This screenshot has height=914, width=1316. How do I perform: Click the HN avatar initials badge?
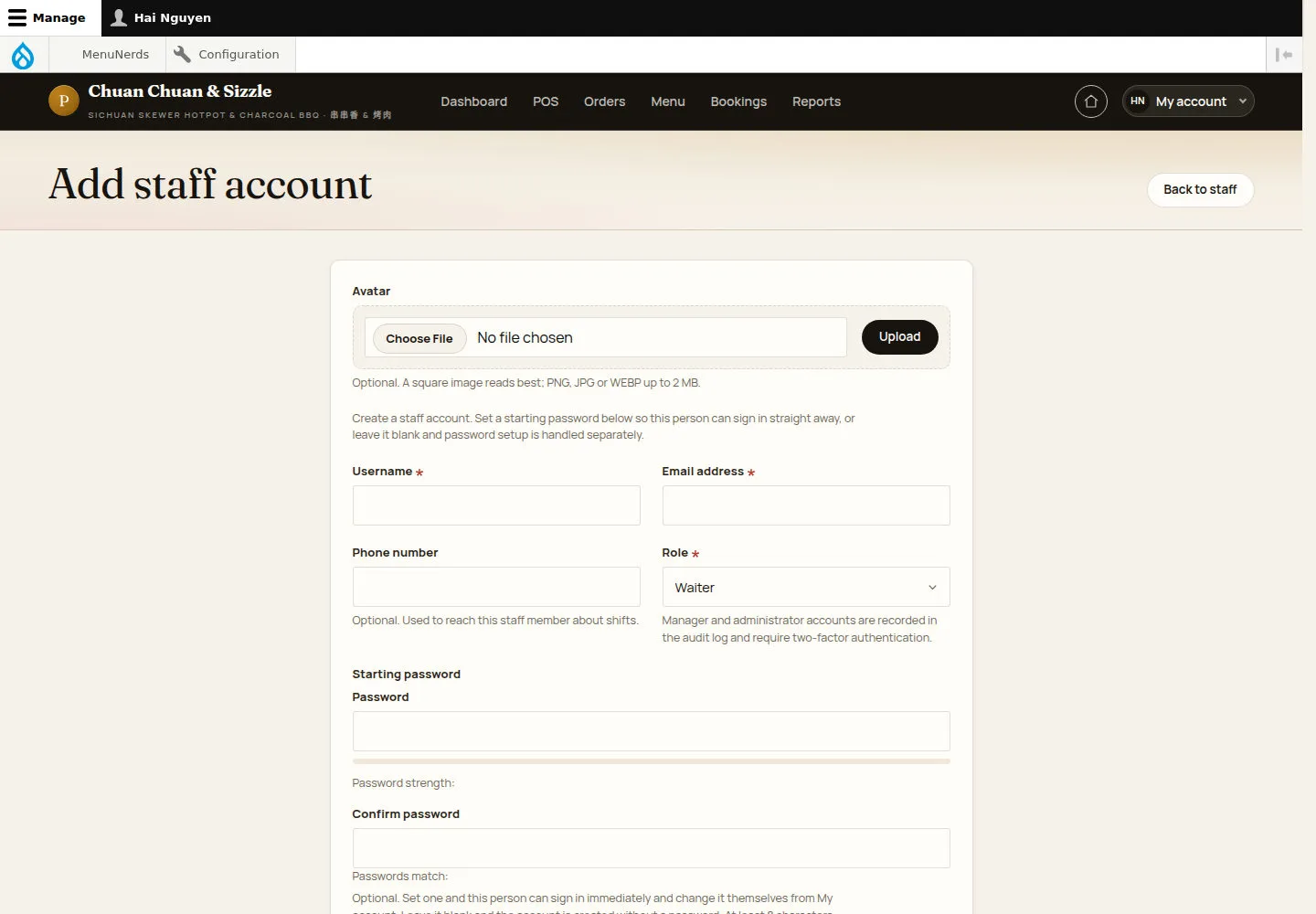click(x=1138, y=101)
